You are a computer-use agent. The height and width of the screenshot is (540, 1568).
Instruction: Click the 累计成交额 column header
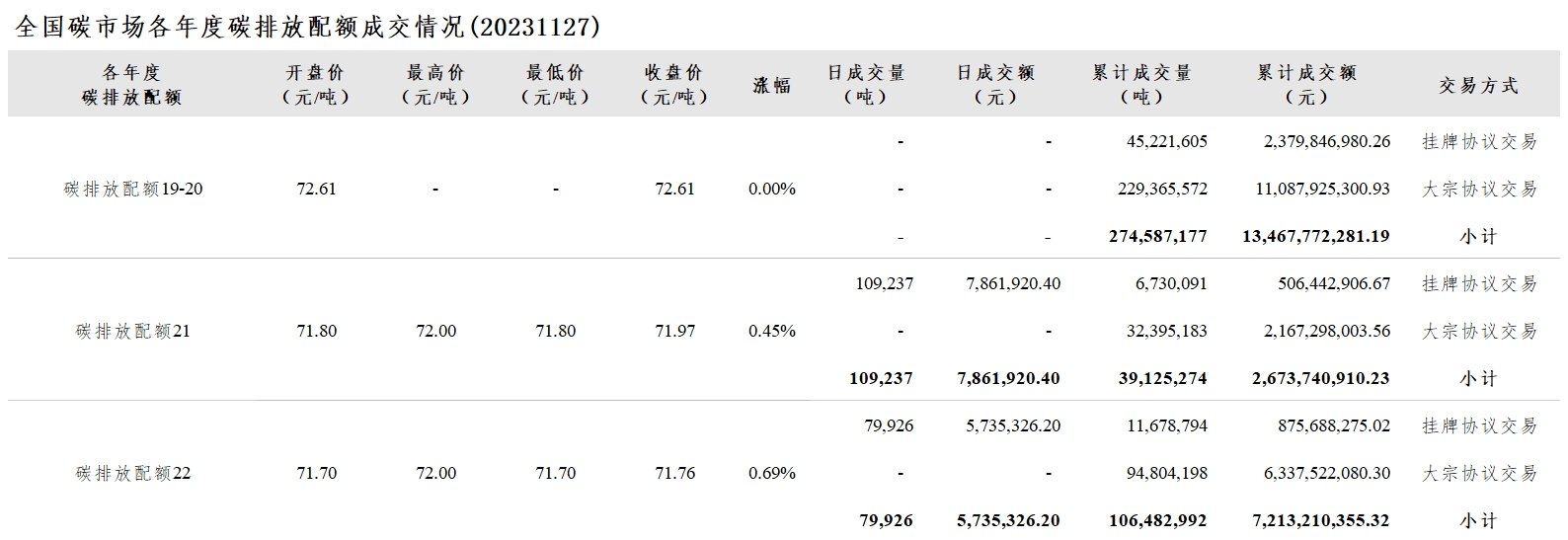click(x=1306, y=85)
